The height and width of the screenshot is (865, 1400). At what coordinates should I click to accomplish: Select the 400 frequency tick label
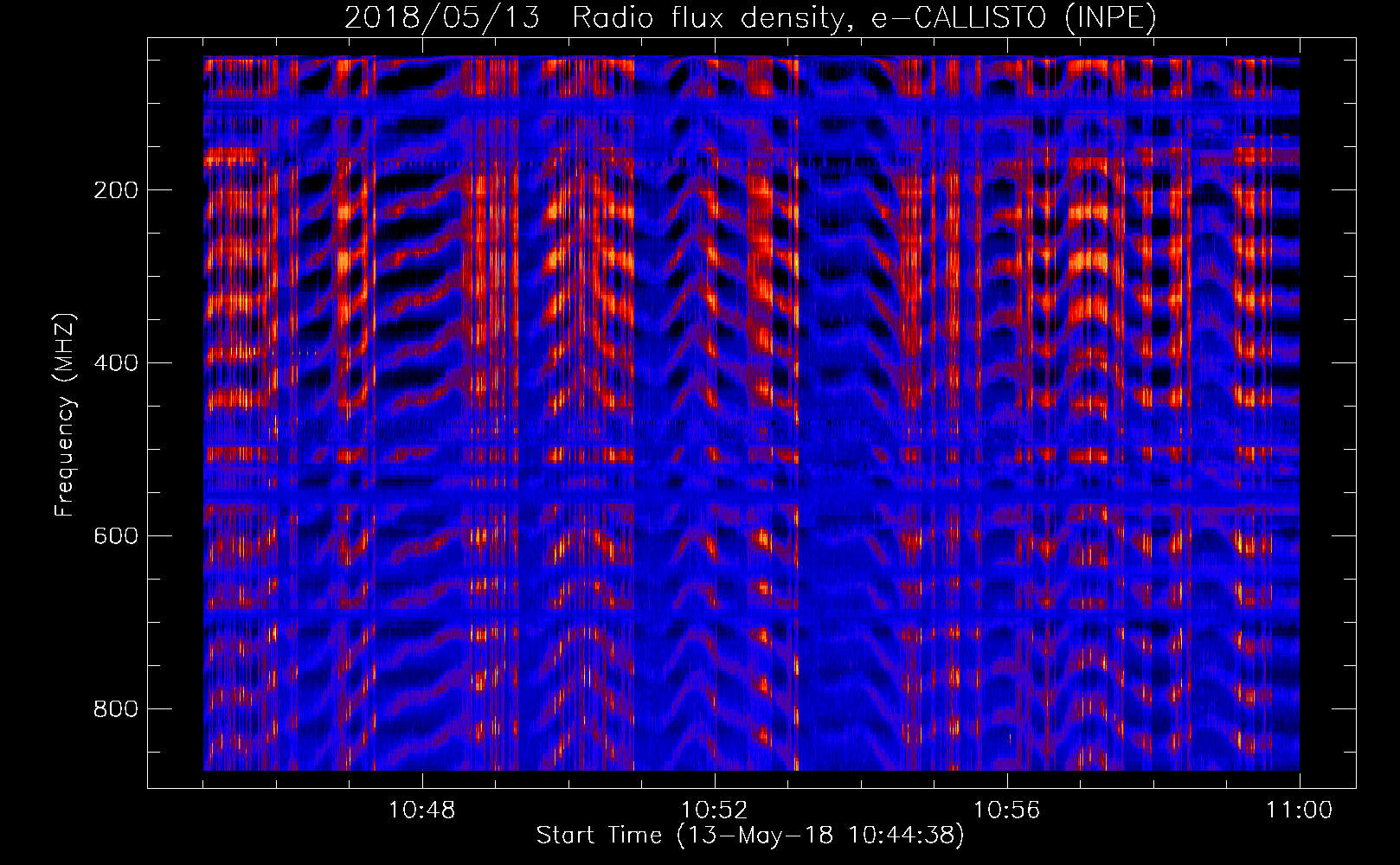click(116, 363)
